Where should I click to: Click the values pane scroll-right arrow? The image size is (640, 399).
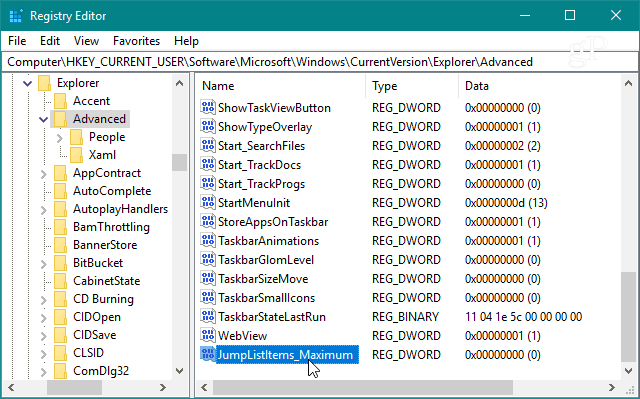(x=611, y=387)
